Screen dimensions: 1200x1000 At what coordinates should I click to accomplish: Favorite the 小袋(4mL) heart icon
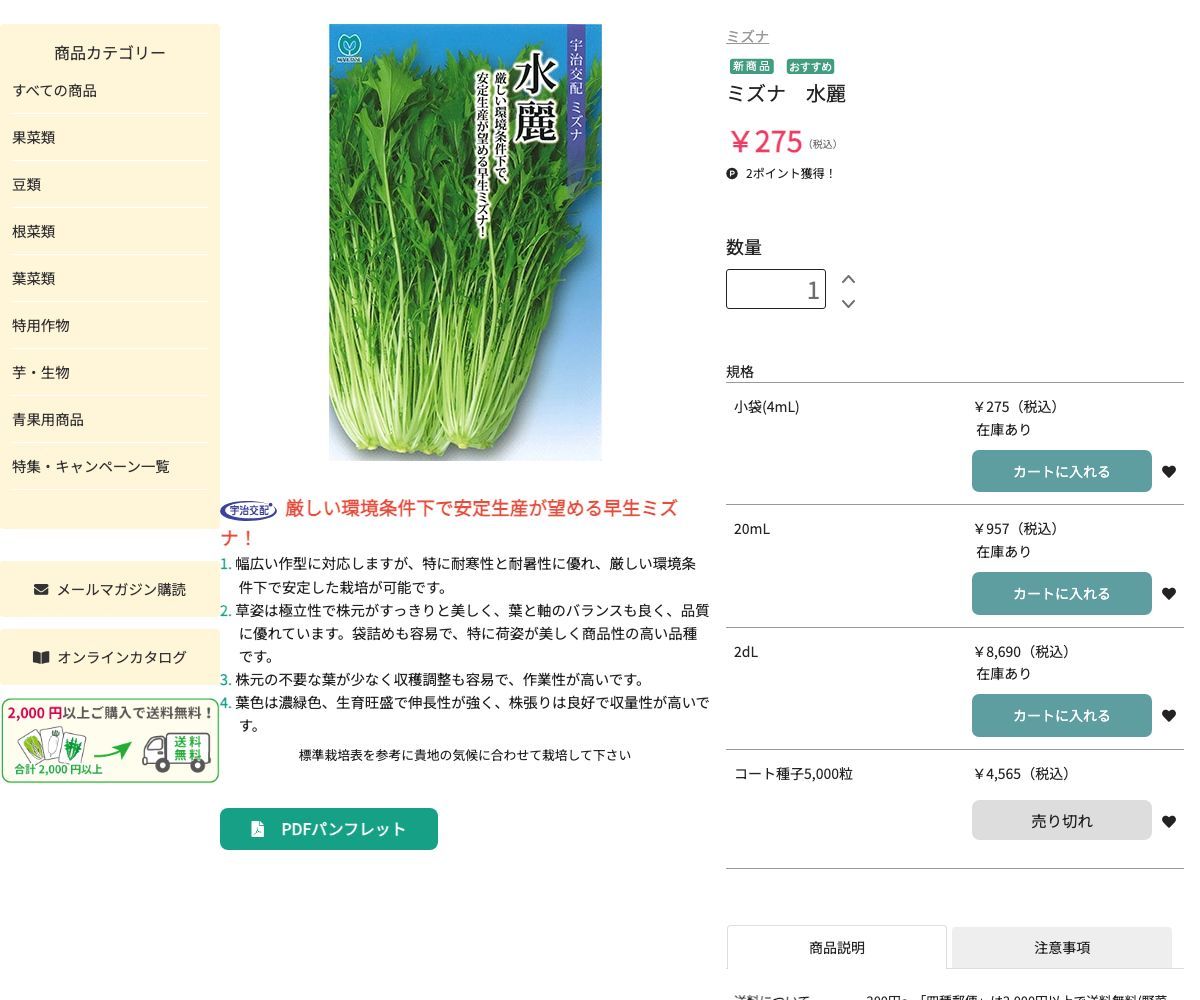1168,472
